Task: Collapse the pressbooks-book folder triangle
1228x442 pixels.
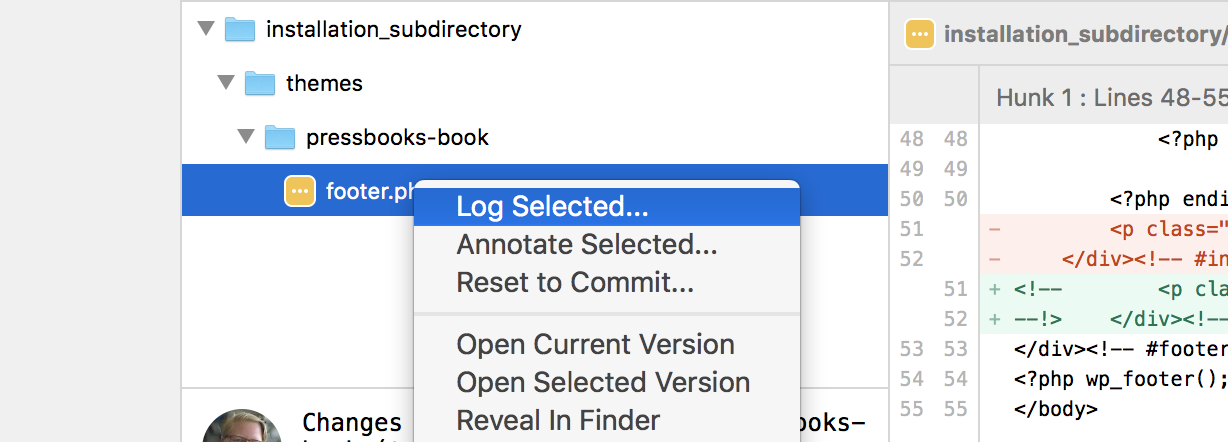Action: tap(246, 137)
